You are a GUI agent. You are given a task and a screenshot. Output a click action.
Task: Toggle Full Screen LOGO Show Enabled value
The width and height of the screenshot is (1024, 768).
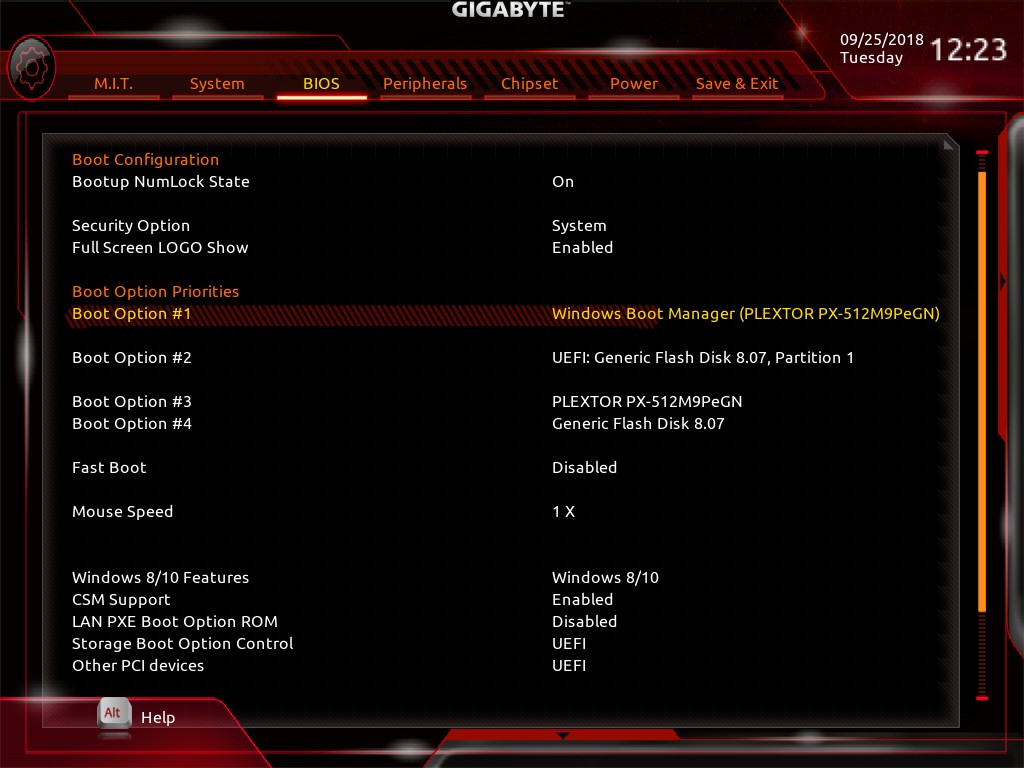583,248
